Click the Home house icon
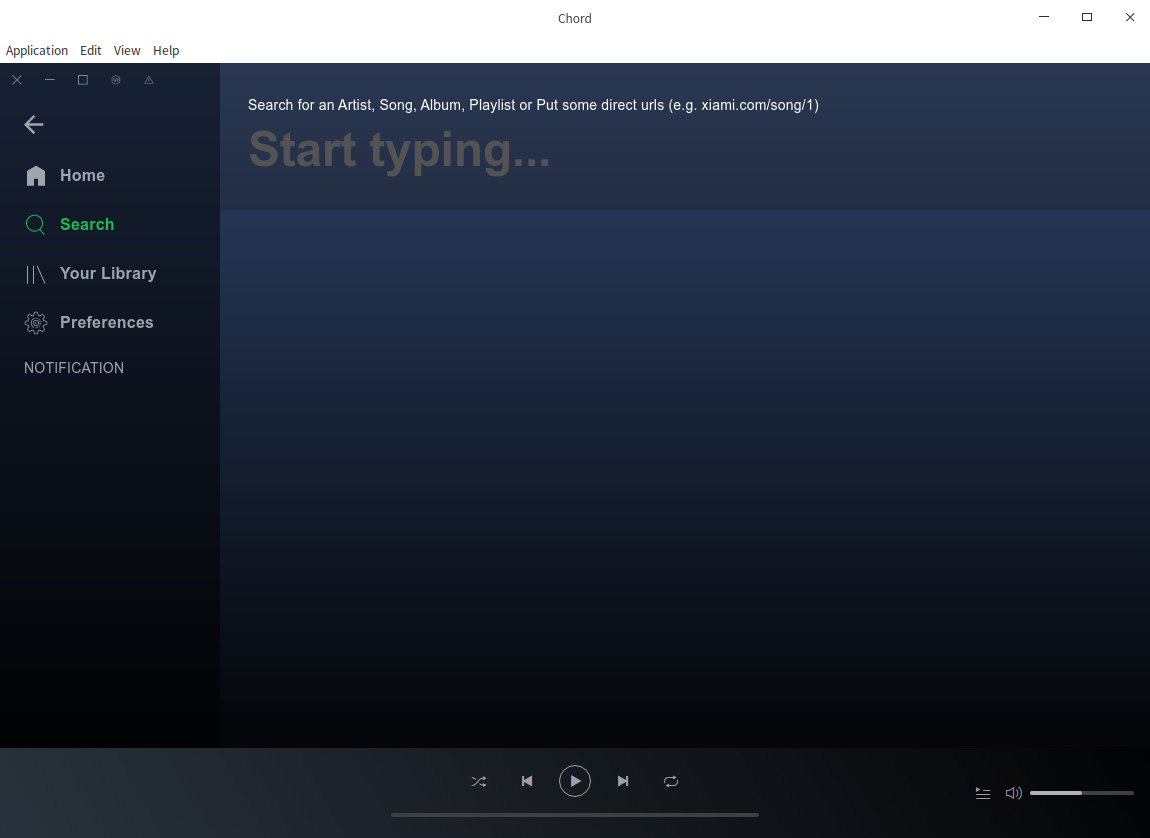1150x838 pixels. [x=36, y=176]
